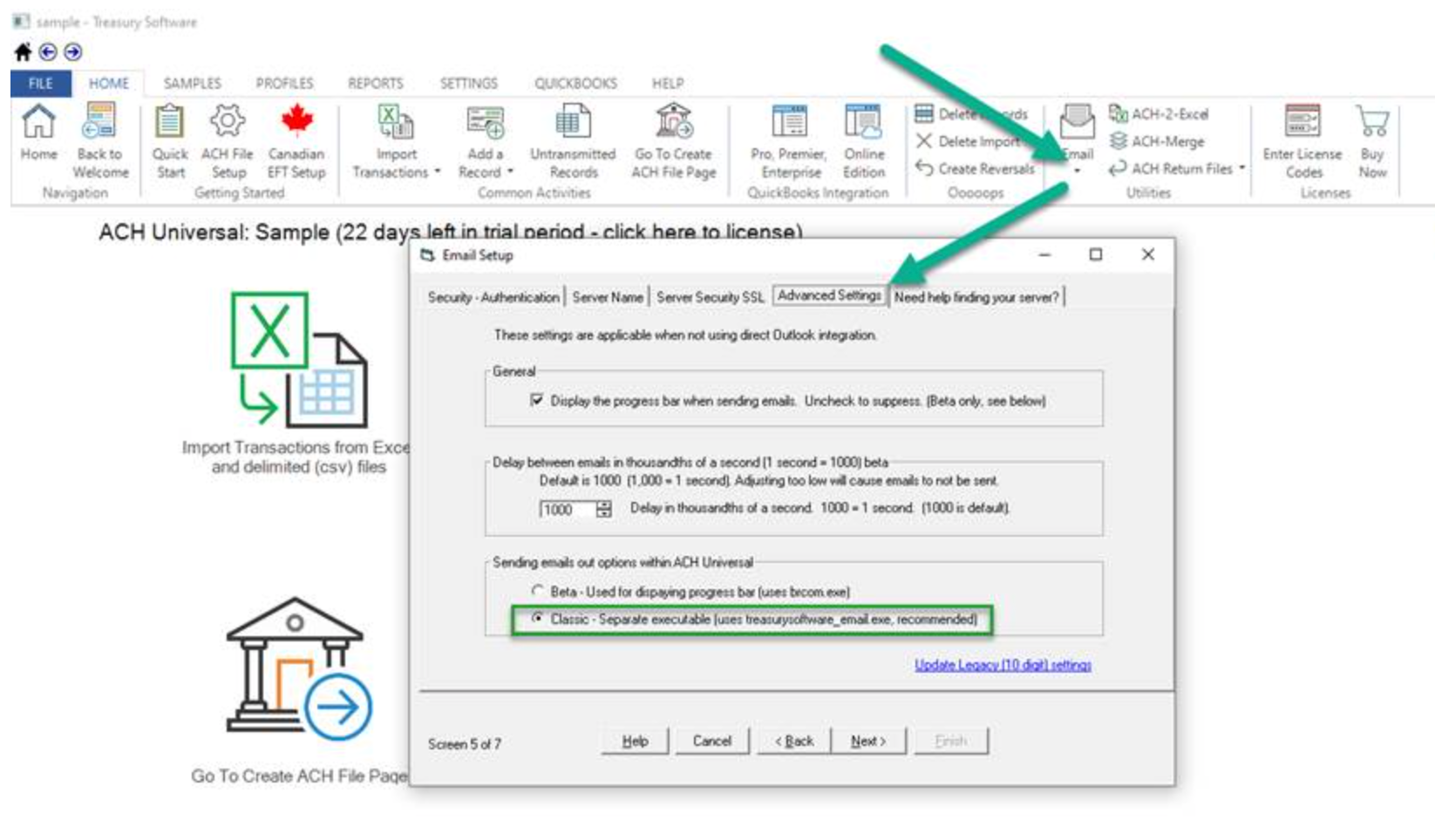This screenshot has width=1435, height=840.
Task: Select the Advanced Settings tab
Action: pyautogui.click(x=830, y=295)
